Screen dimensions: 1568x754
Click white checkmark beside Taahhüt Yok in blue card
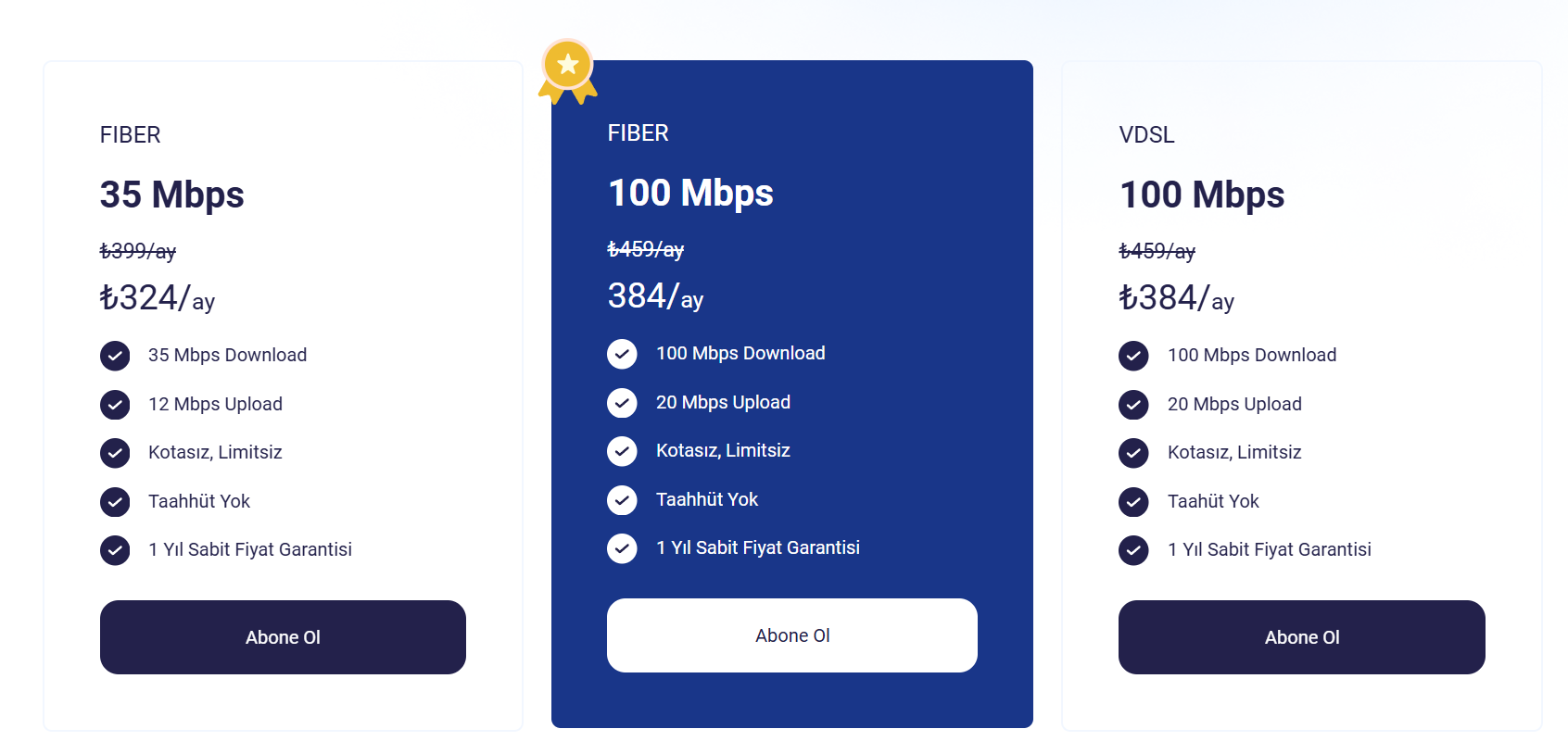coord(622,500)
